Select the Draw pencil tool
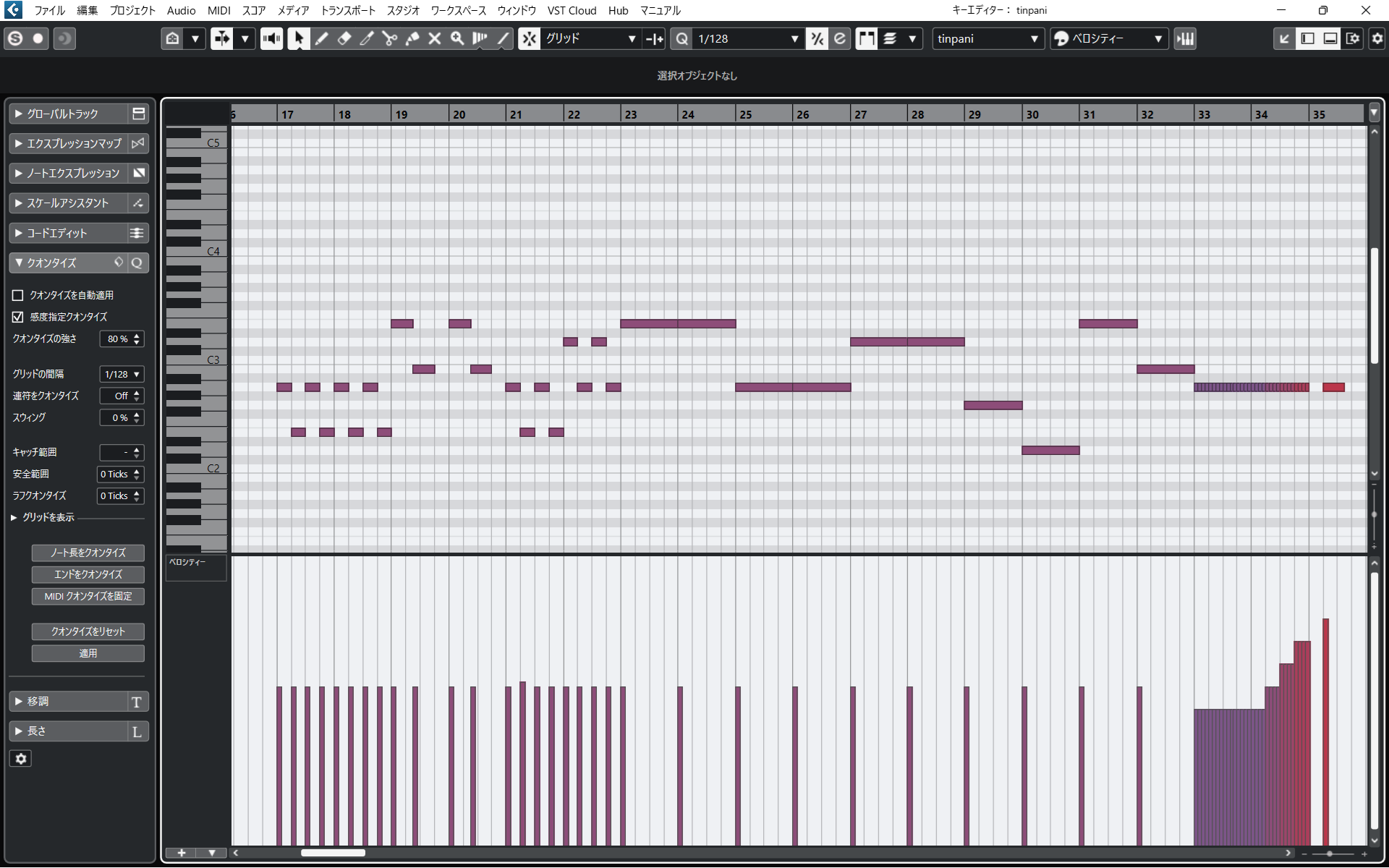Viewport: 1389px width, 868px height. 322,39
